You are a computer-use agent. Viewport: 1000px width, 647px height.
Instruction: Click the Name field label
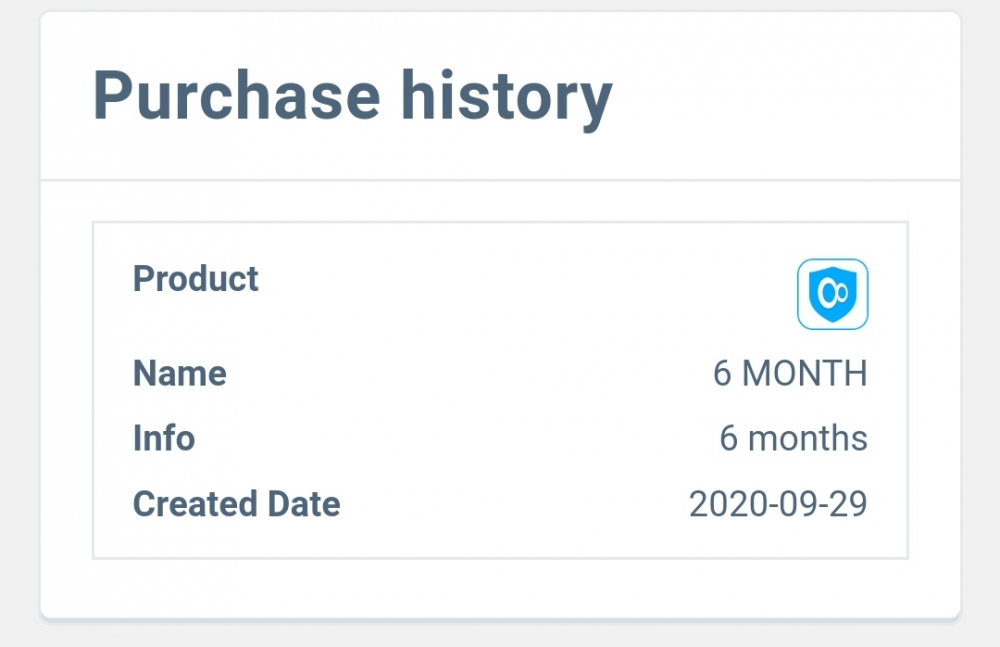180,373
